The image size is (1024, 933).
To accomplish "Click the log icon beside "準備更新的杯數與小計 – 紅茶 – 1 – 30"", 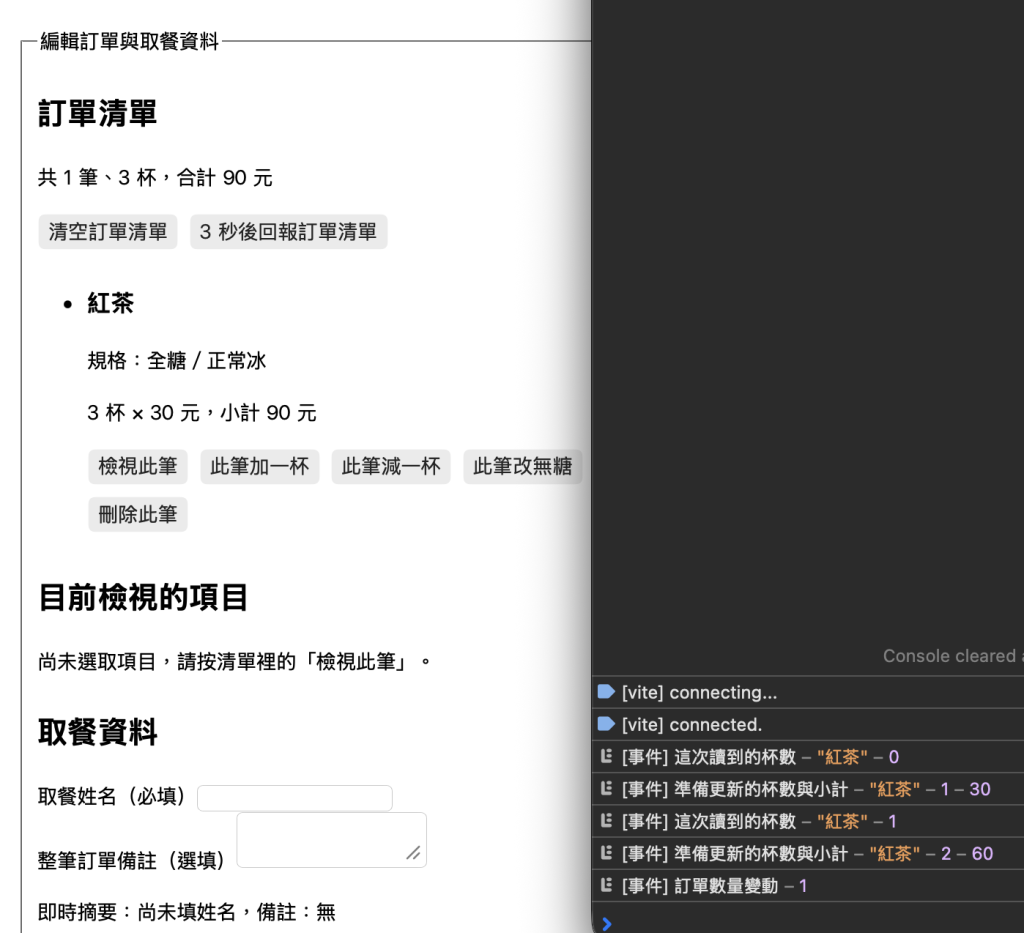I will [606, 788].
